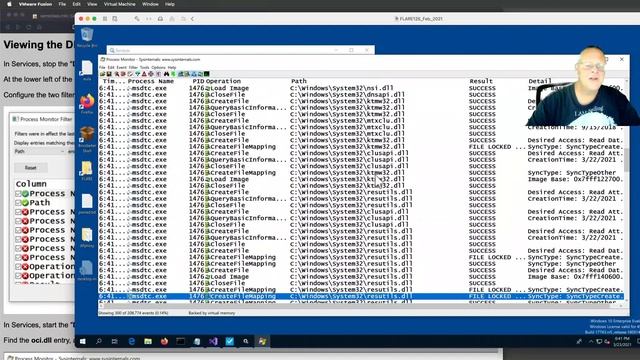Click the Detail column header

(x=540, y=81)
